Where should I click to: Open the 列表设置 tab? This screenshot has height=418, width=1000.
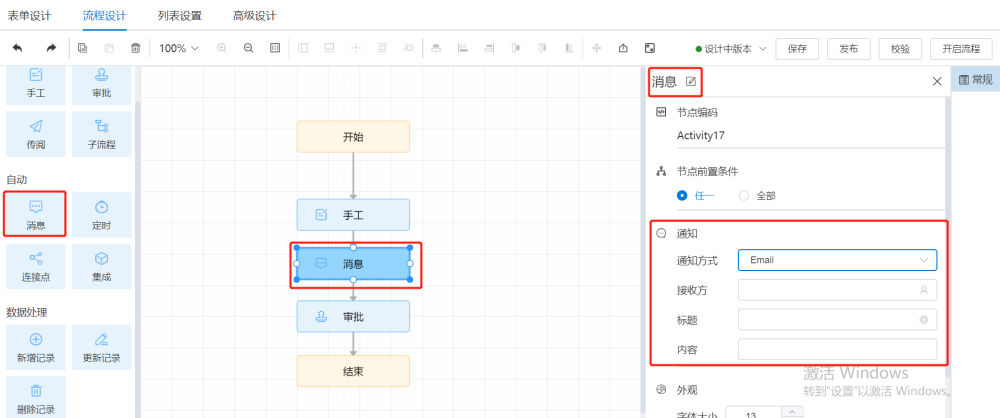point(179,16)
